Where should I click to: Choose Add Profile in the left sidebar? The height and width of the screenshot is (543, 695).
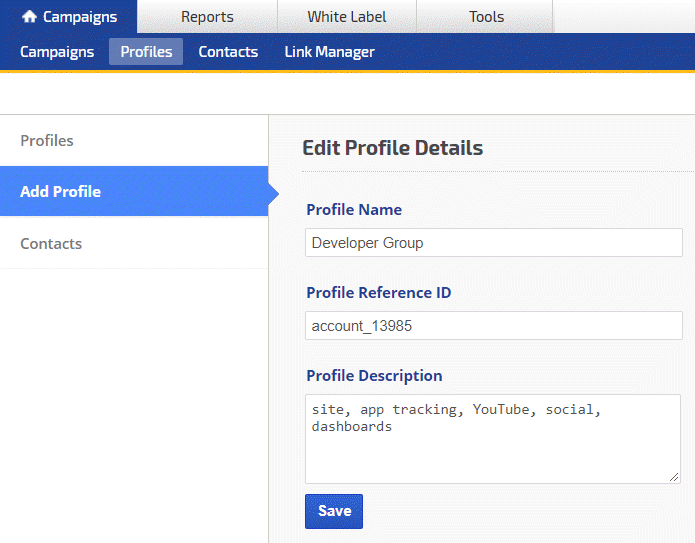(x=61, y=192)
